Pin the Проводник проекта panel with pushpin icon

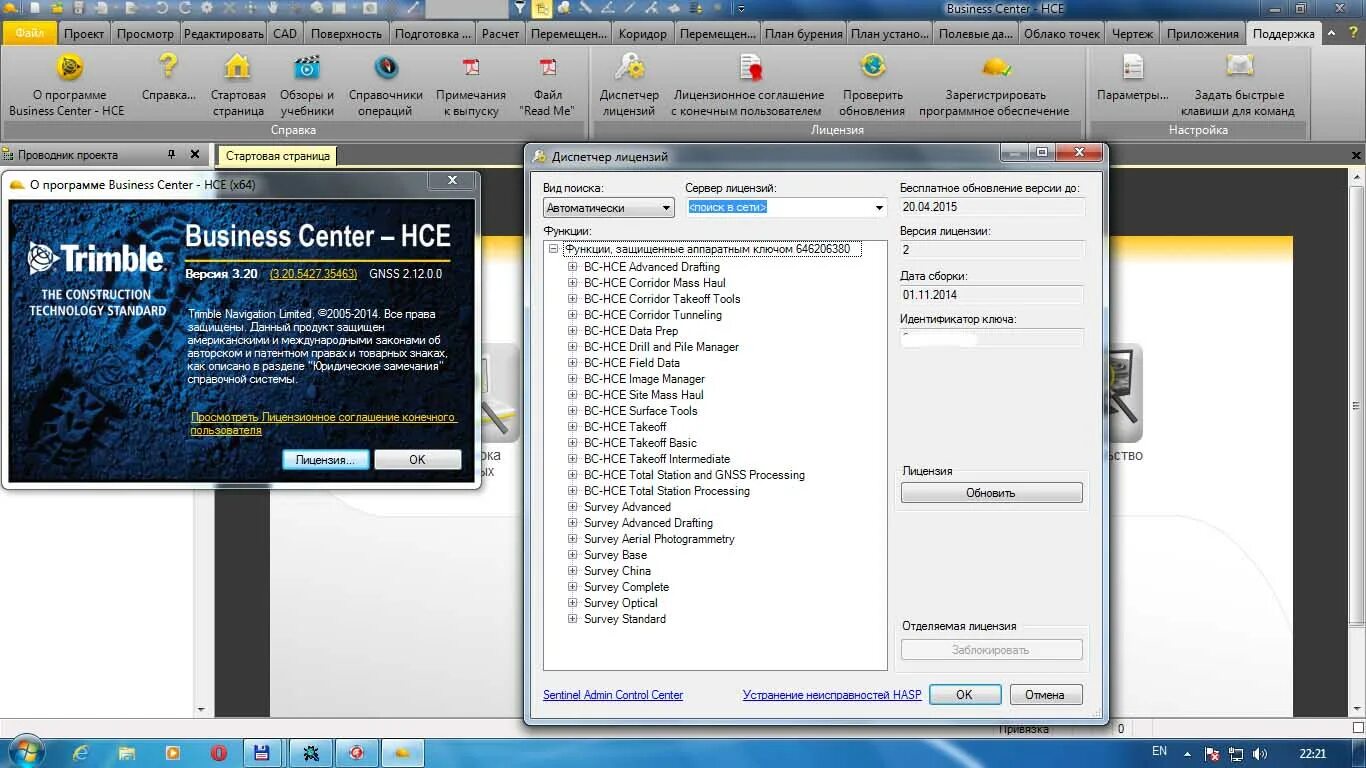[172, 154]
